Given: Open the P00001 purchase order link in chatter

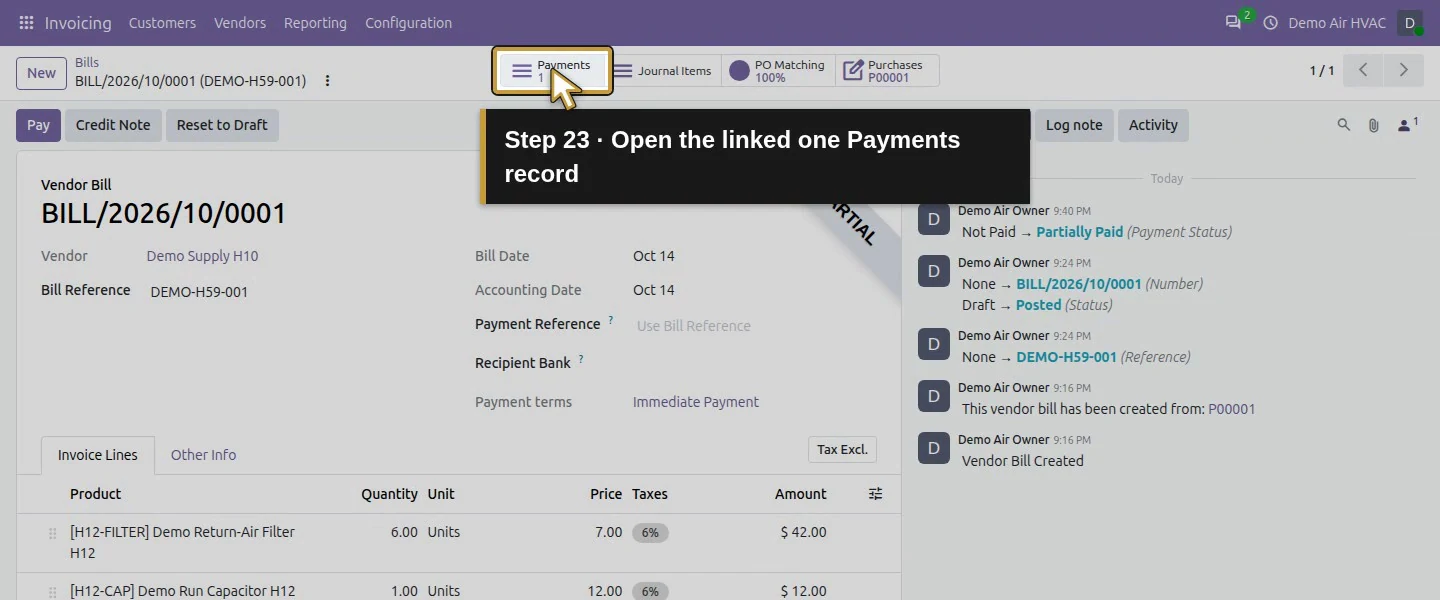Looking at the screenshot, I should pos(1231,409).
